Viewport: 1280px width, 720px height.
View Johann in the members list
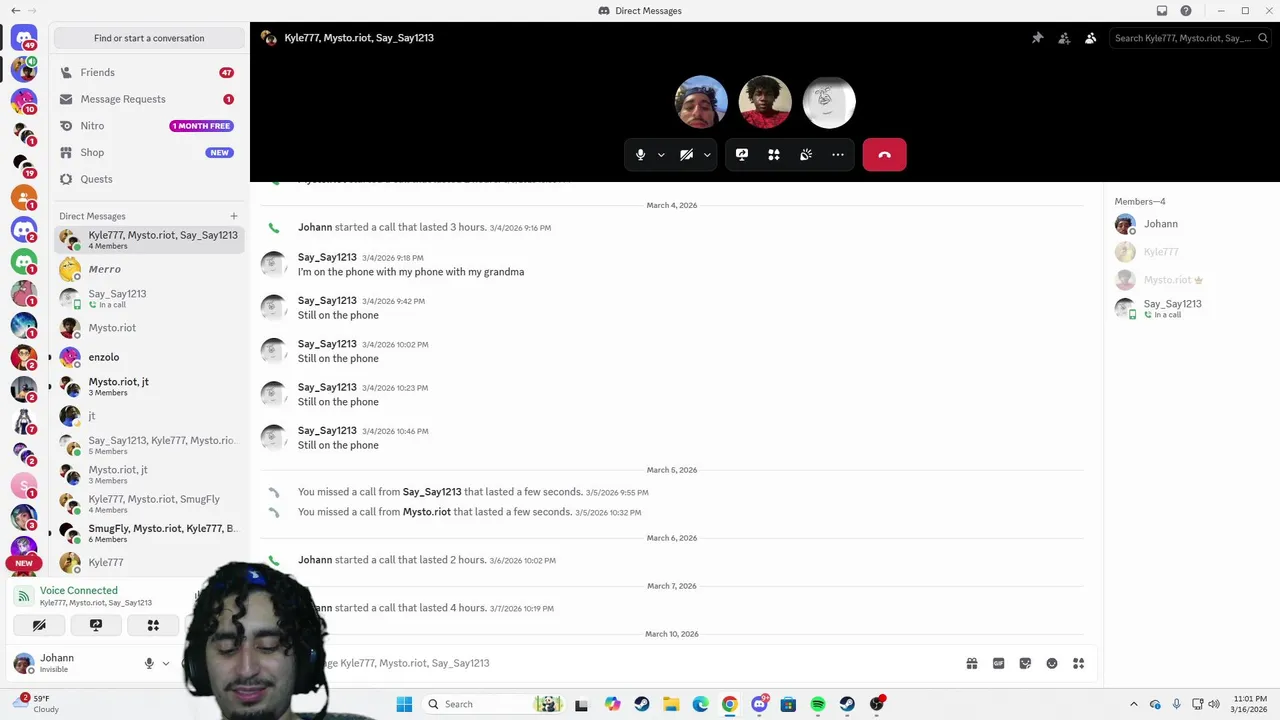point(1190,224)
